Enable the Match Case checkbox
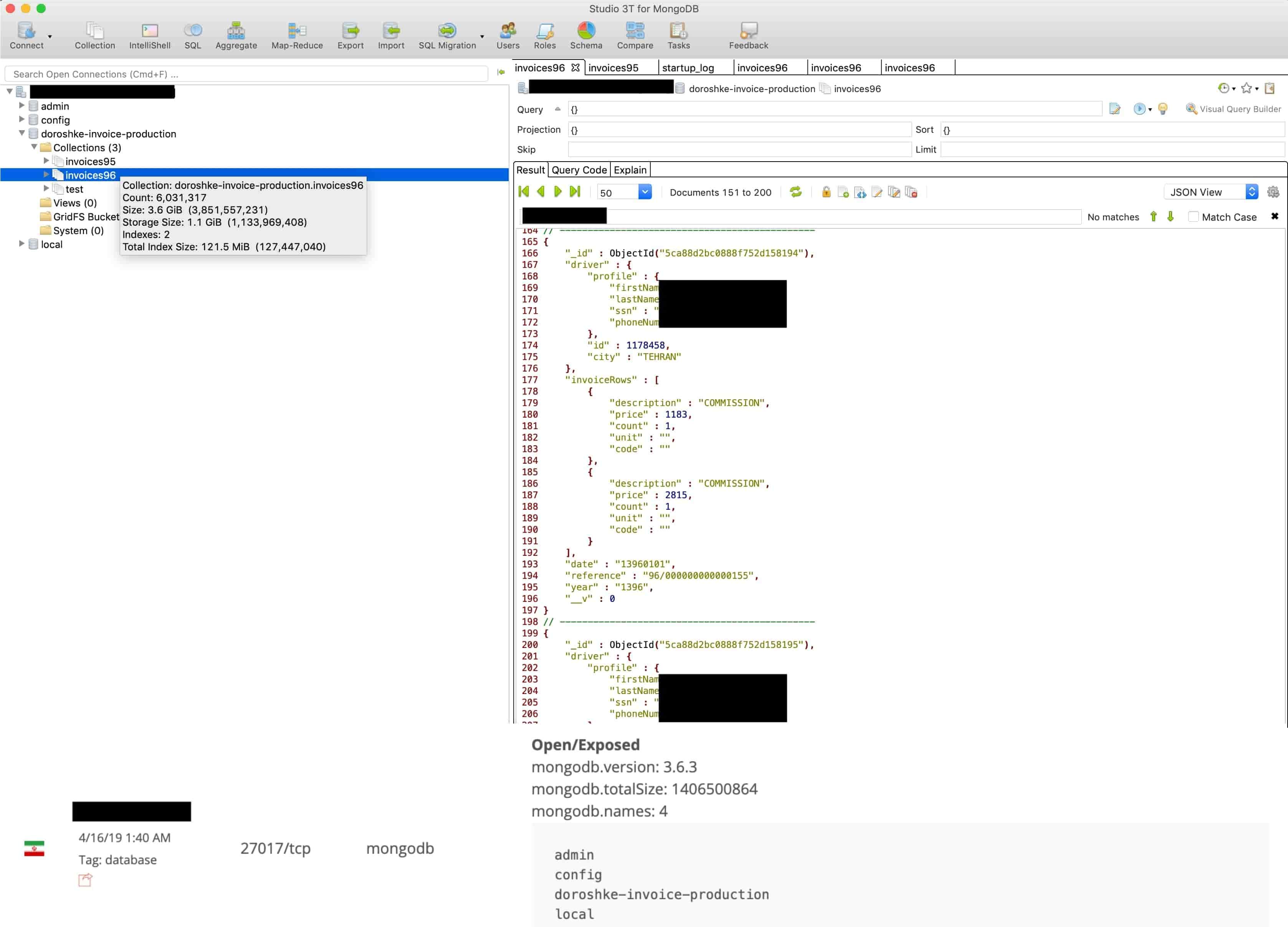The width and height of the screenshot is (1288, 927). tap(1193, 216)
